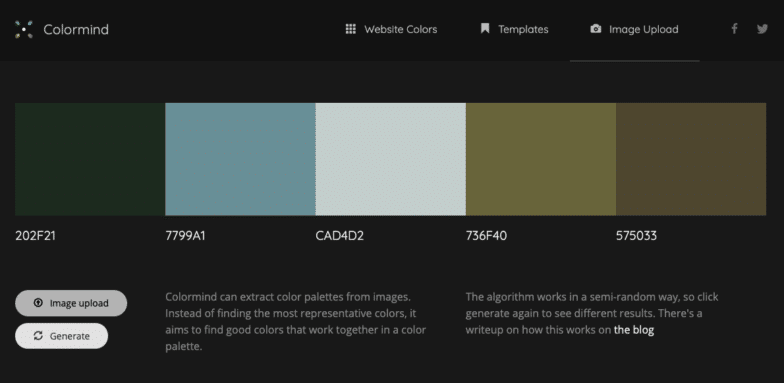
Task: Open the blog link
Action: tap(634, 330)
